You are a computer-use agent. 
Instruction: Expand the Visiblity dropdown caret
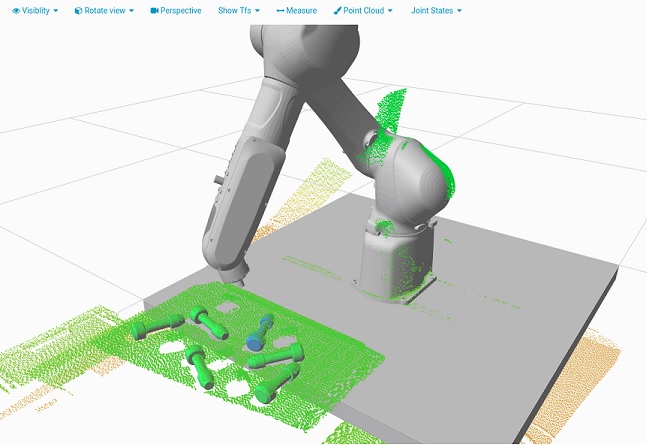[x=56, y=11]
